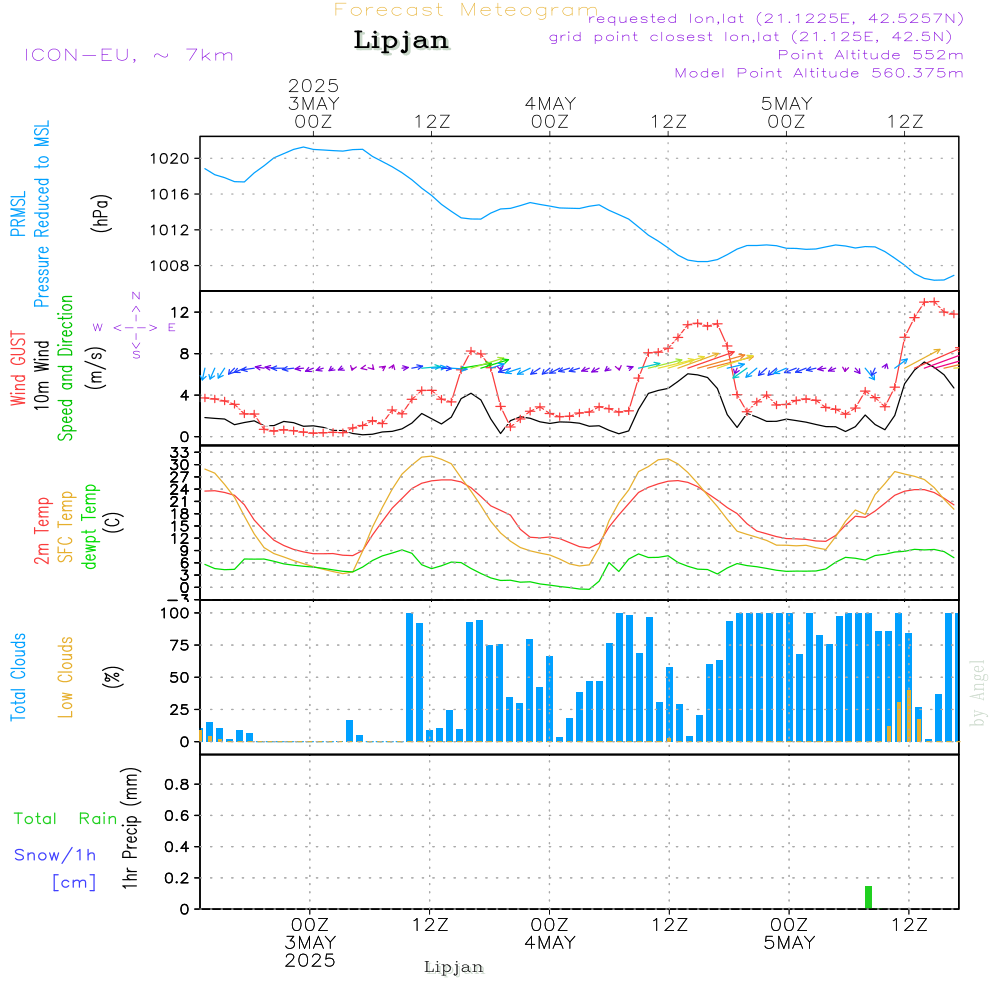Click the green rain bar in precipitation panel

(868, 897)
